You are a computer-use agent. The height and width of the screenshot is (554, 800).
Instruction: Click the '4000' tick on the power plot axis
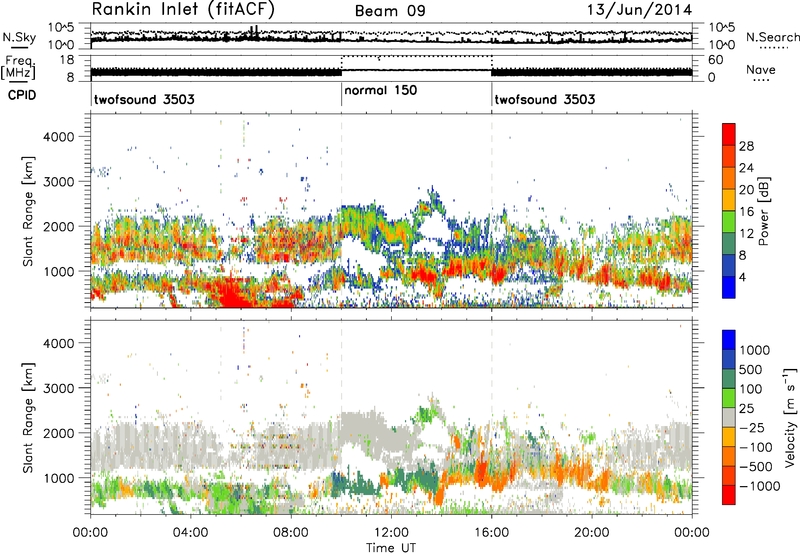coord(59,137)
